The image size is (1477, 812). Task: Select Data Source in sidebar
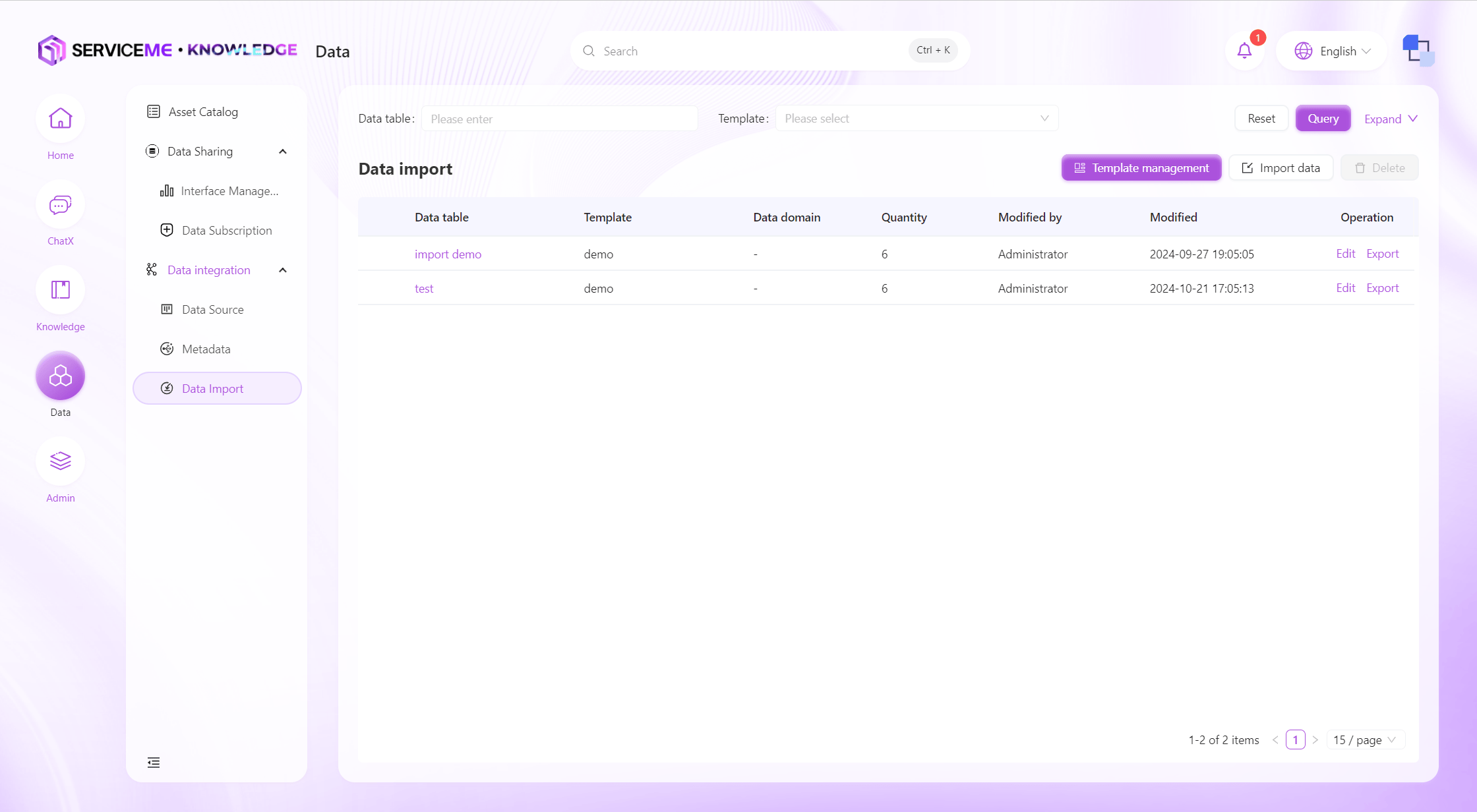pos(212,310)
